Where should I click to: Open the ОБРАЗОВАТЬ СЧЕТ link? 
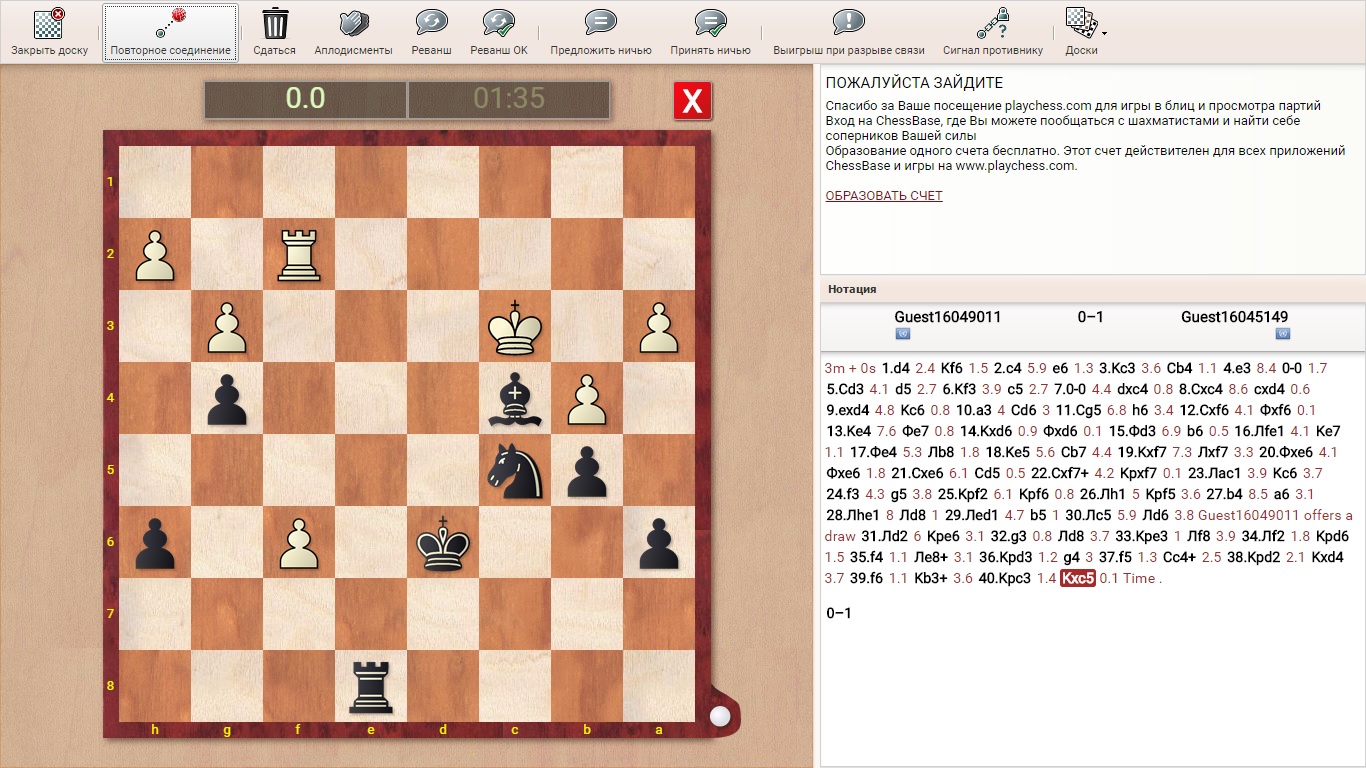coord(883,196)
